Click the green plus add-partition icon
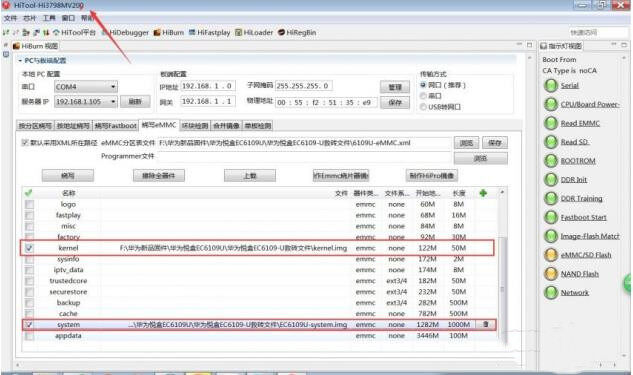The width and height of the screenshot is (633, 375). 483,193
